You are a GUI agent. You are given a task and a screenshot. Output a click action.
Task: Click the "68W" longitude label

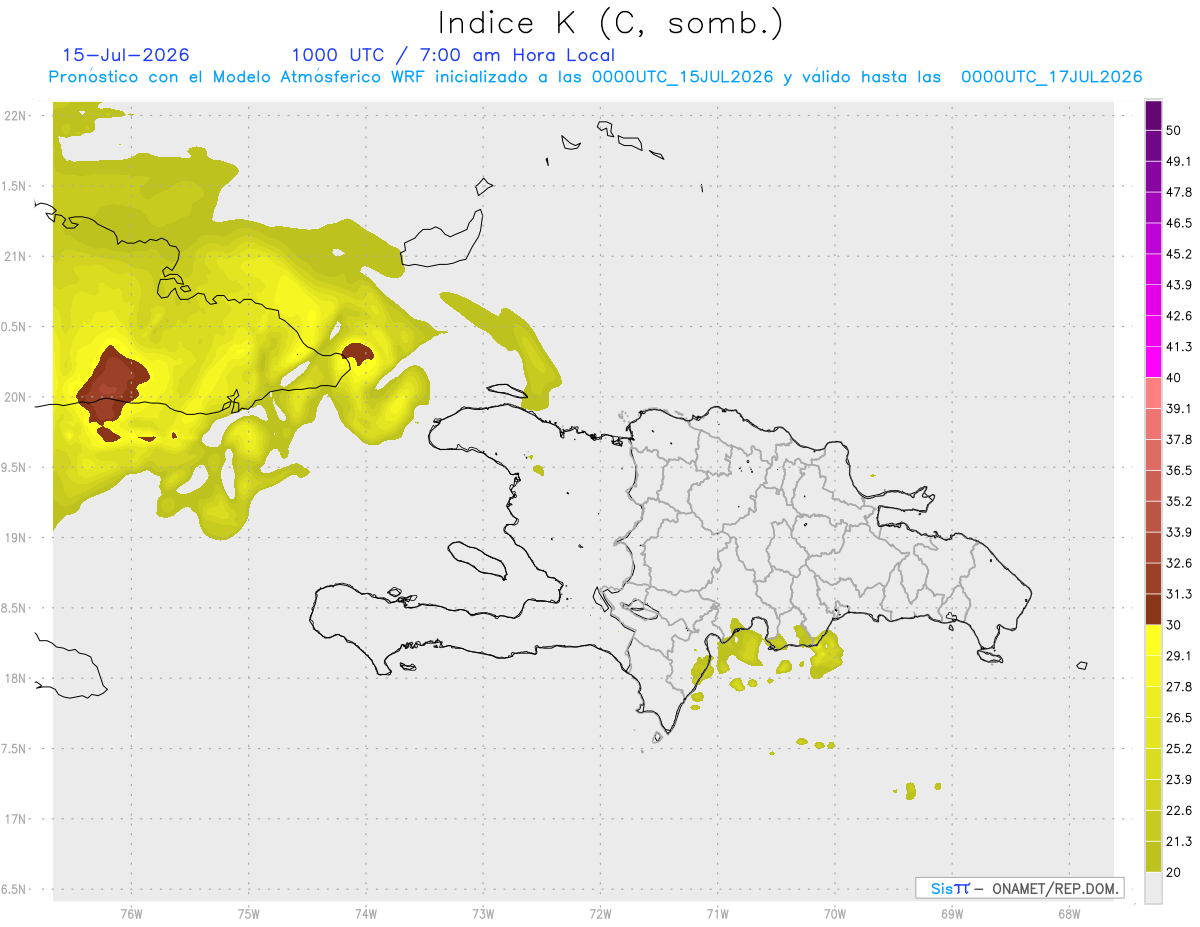[x=1069, y=913]
